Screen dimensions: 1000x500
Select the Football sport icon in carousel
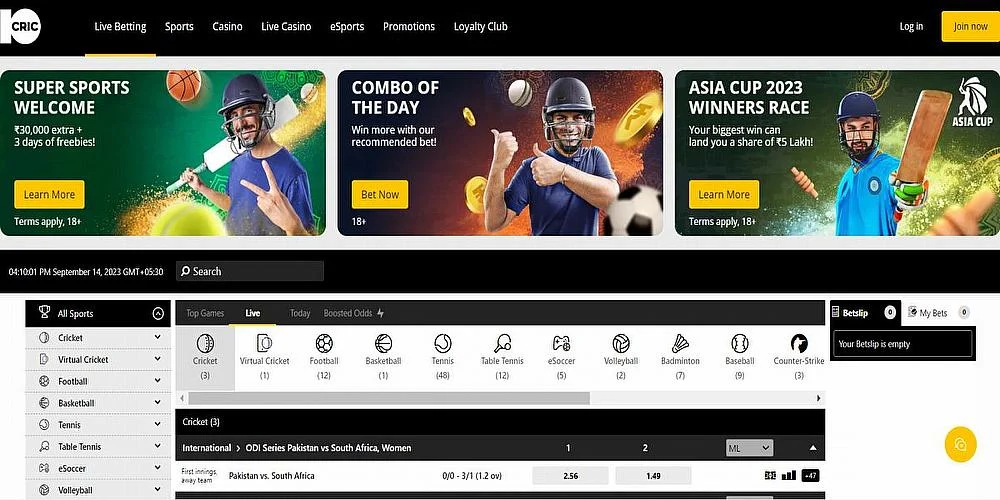tap(324, 344)
